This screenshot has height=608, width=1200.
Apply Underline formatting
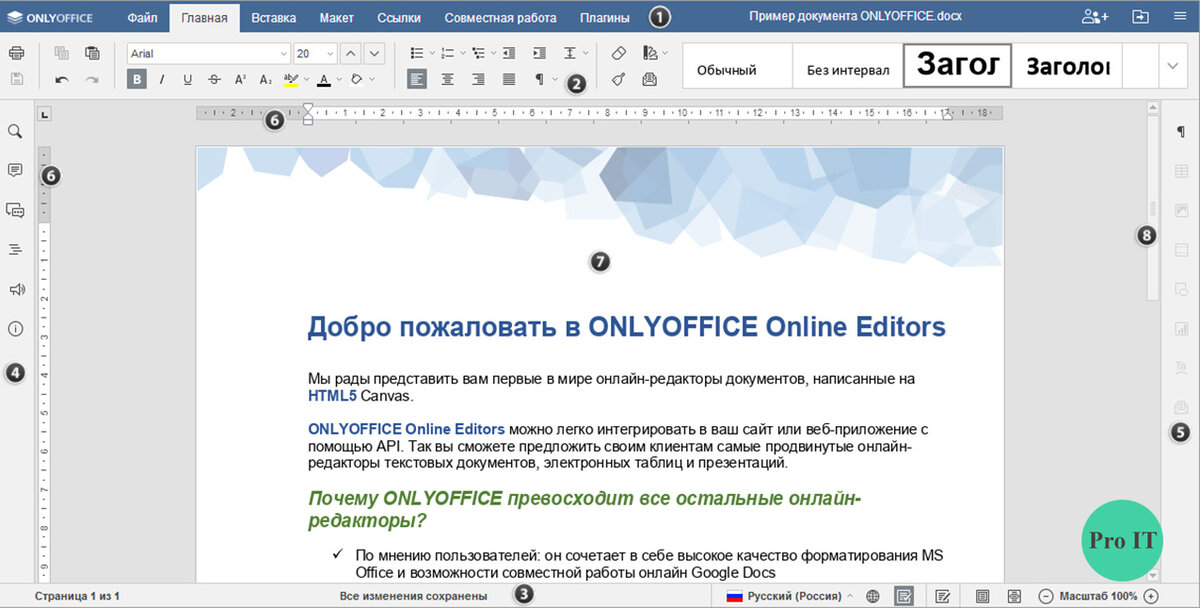[188, 79]
